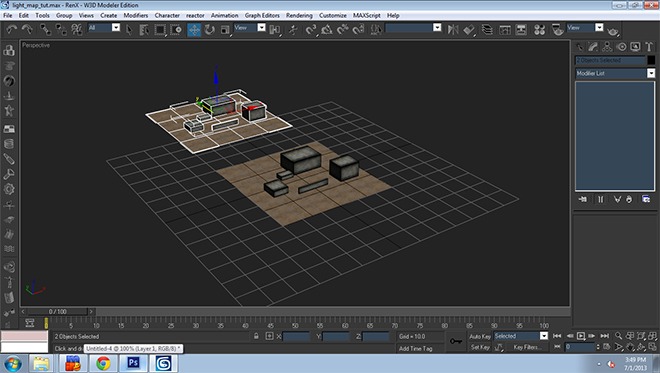Activate Bind to Space Warp tool
This screenshot has width=660, height=373.
click(x=77, y=29)
